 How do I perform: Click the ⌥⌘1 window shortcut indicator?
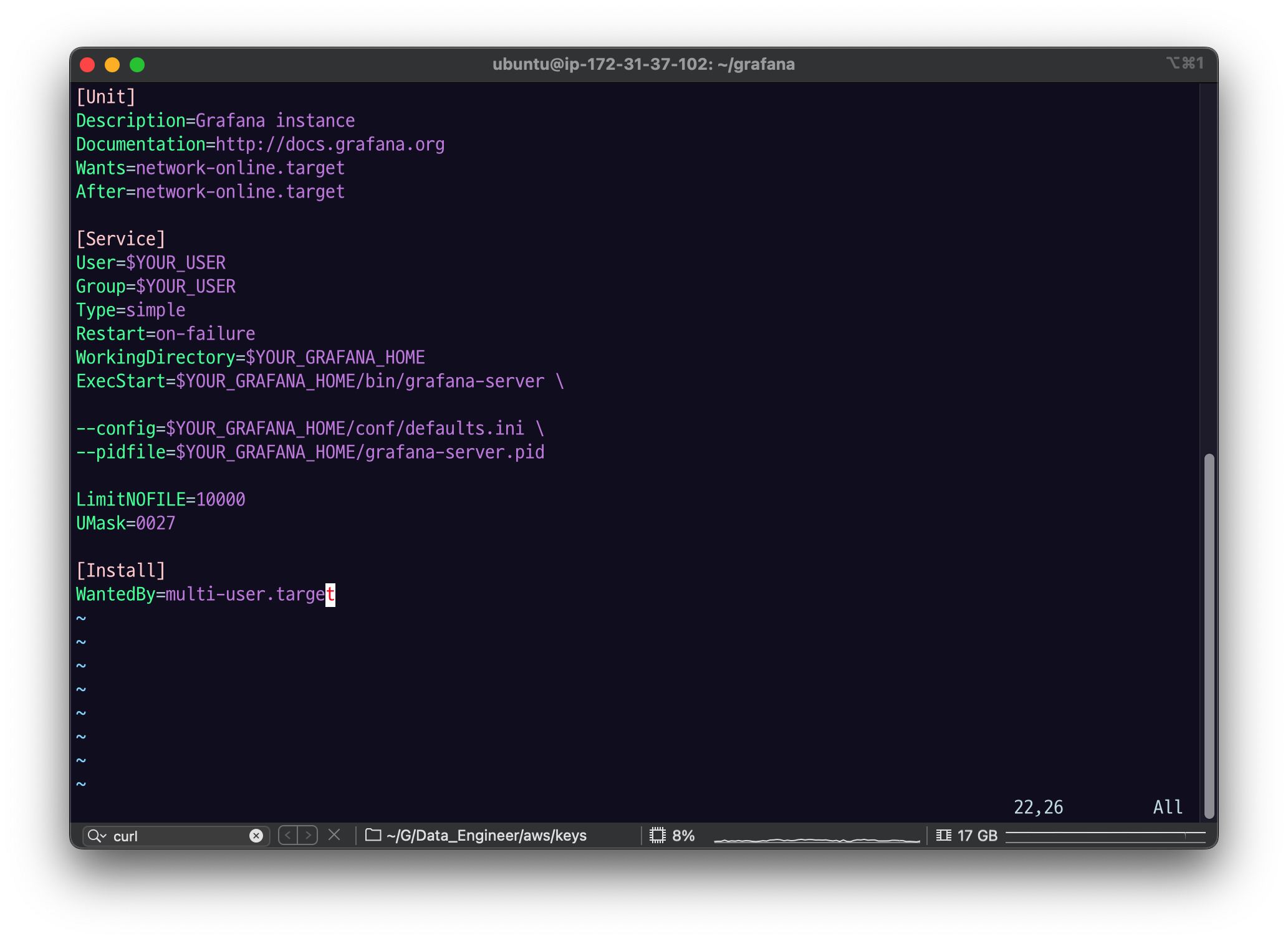click(x=1185, y=64)
